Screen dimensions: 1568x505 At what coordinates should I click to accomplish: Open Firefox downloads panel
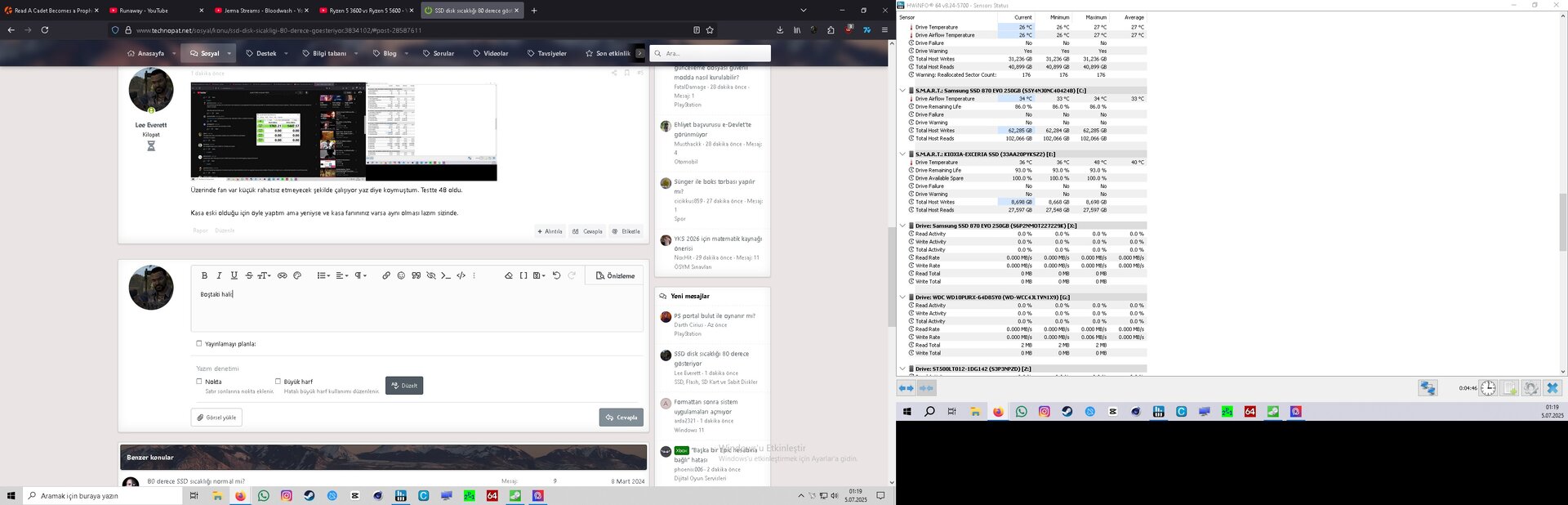pyautogui.click(x=780, y=30)
